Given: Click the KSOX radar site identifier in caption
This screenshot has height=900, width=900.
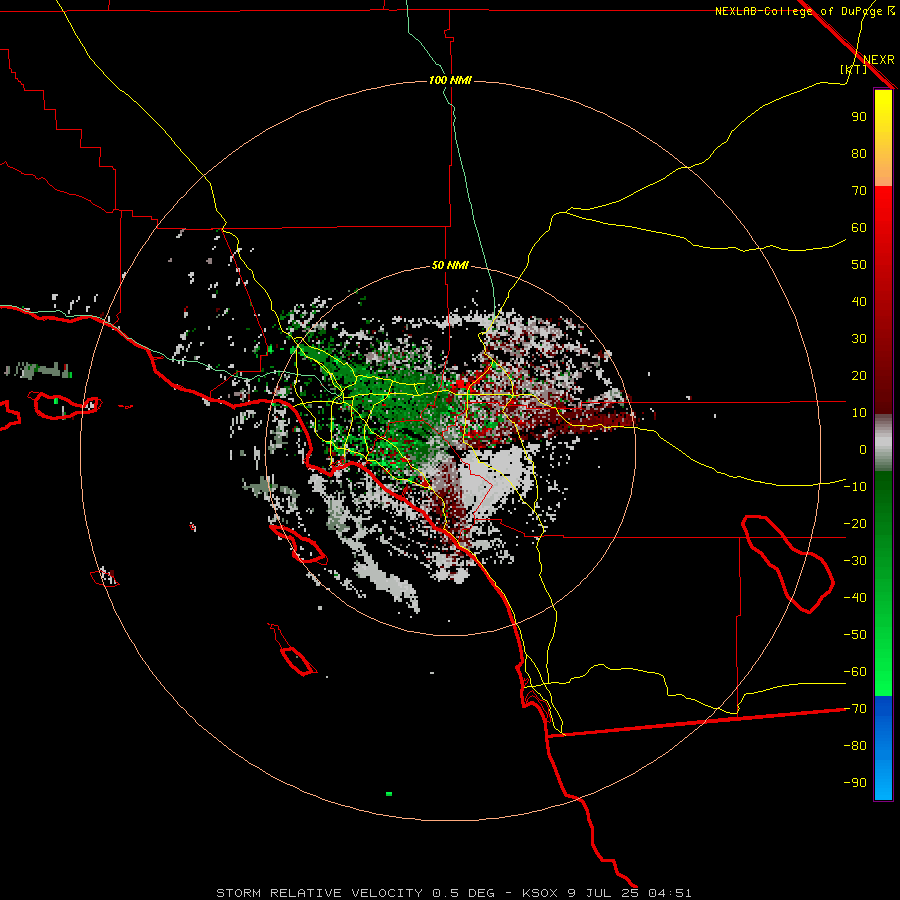Looking at the screenshot, I should coord(540,893).
